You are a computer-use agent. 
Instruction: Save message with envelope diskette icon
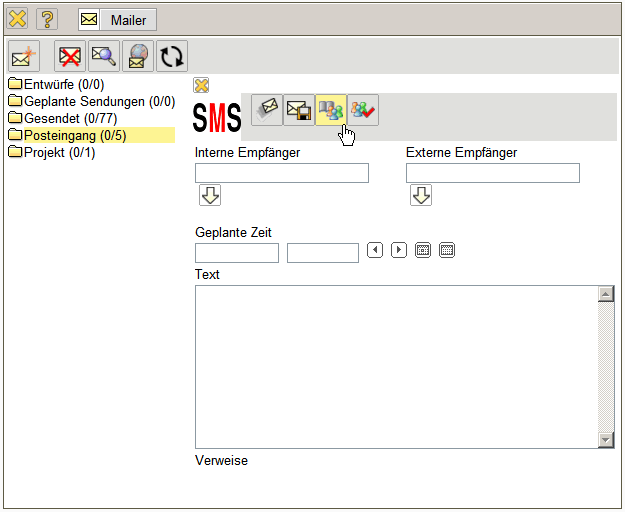[299, 110]
